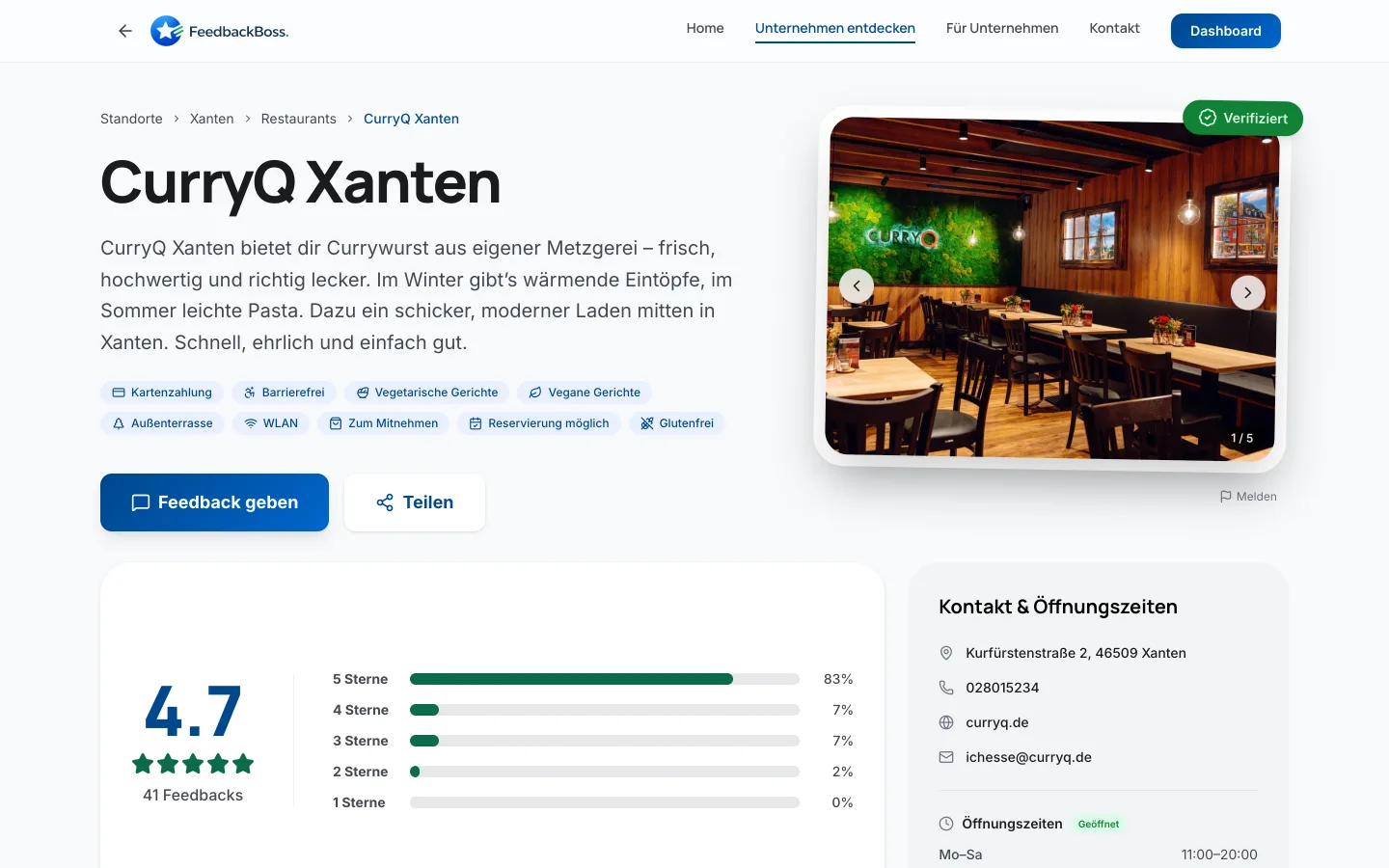The width and height of the screenshot is (1389, 868).
Task: Click the Barrierefrei accessibility tag
Action: (284, 393)
